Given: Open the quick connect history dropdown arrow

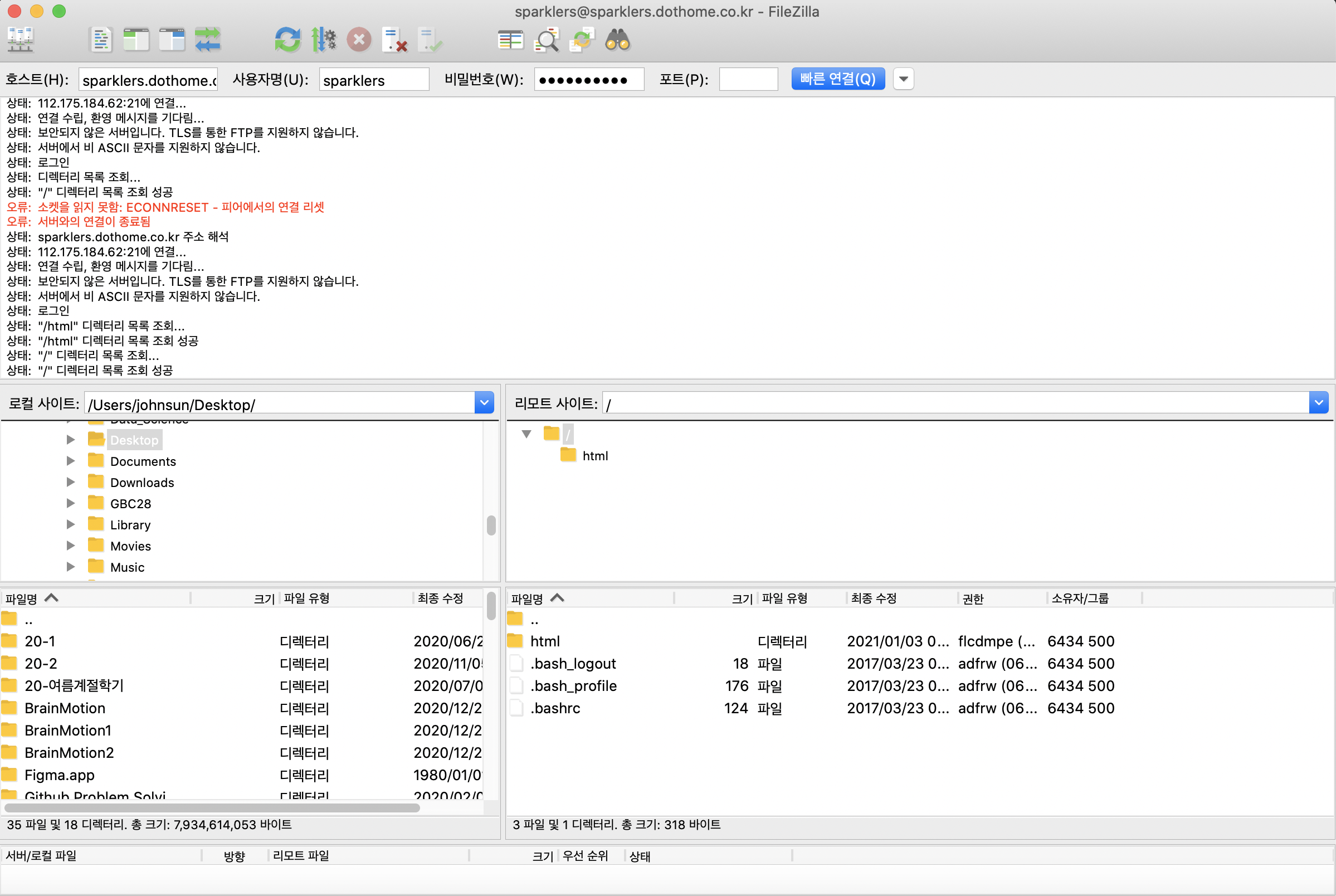Looking at the screenshot, I should coord(904,79).
